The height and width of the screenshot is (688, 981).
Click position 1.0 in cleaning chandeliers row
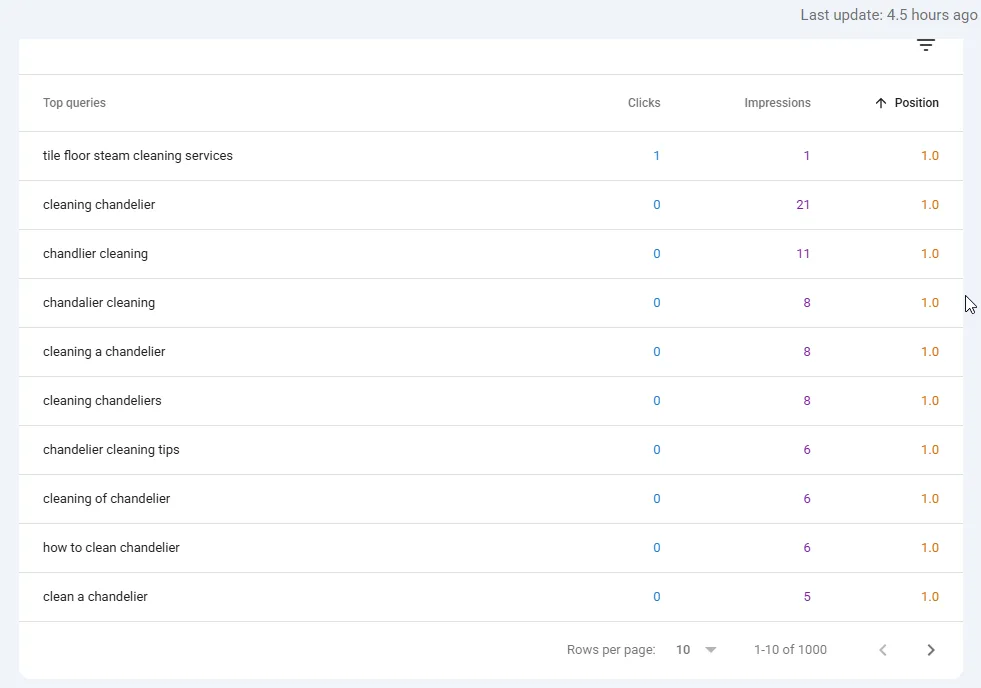tap(930, 400)
